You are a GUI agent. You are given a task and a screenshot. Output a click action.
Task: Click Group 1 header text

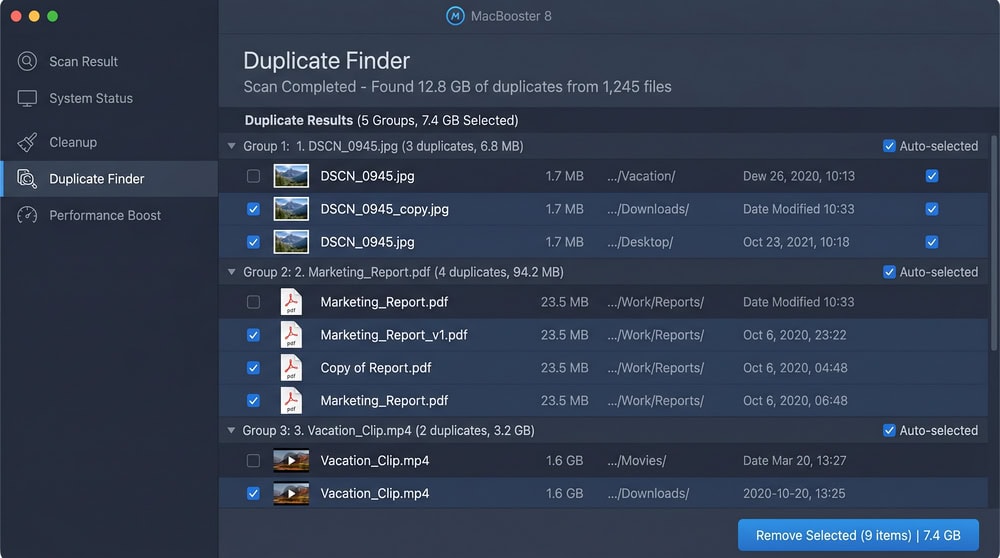coord(383,146)
